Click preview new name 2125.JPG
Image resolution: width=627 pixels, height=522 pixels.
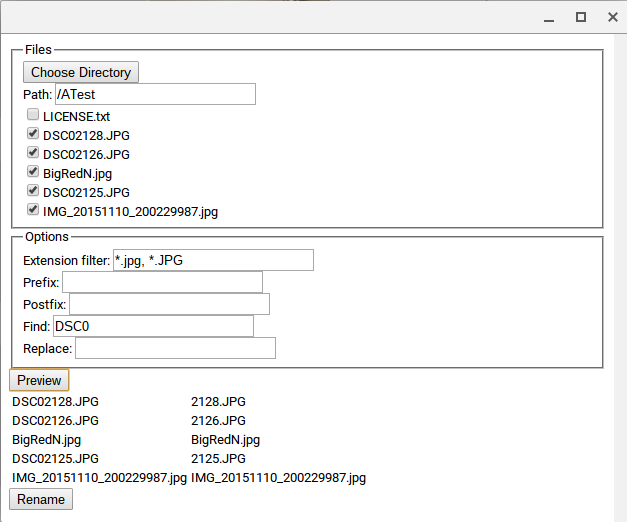218,459
